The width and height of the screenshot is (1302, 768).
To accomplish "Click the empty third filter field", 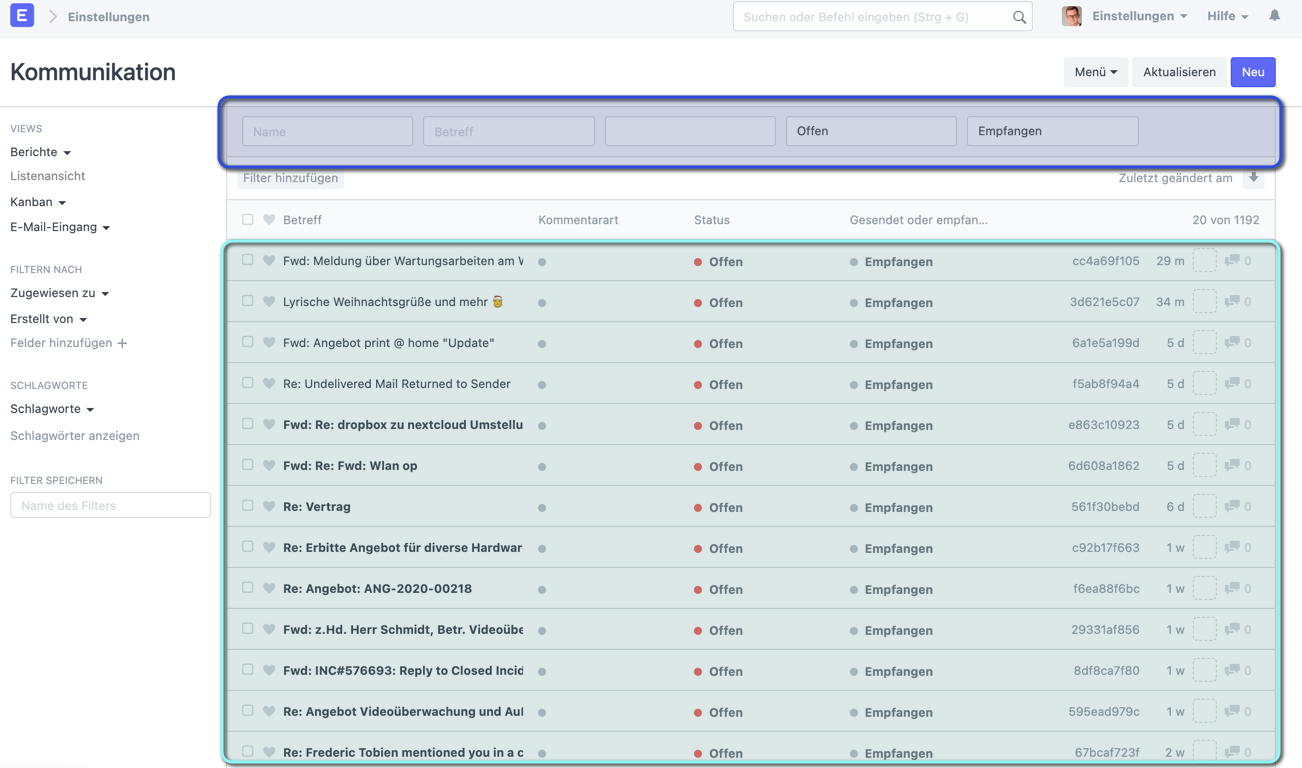I will 690,131.
